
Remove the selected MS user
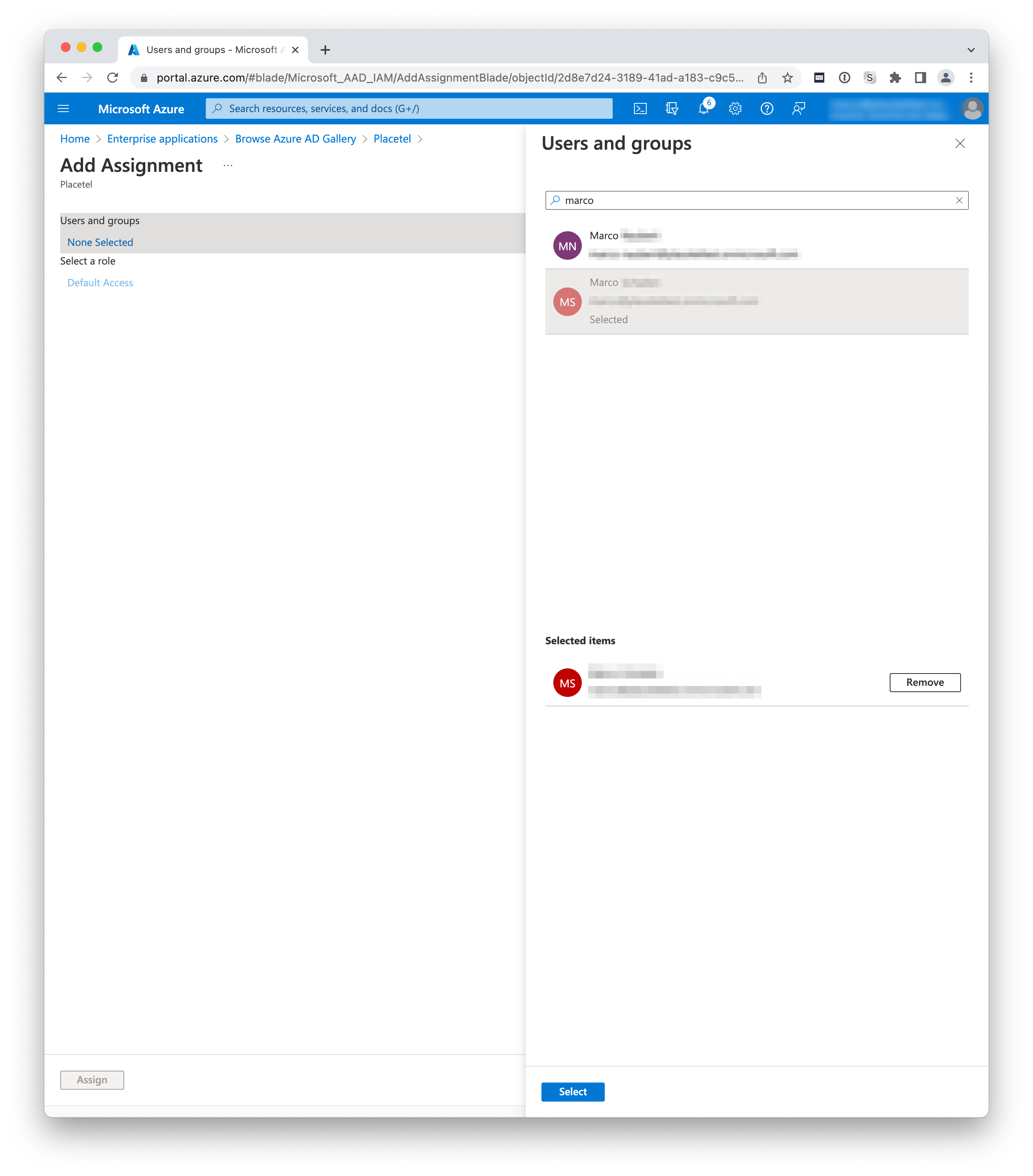tap(924, 682)
